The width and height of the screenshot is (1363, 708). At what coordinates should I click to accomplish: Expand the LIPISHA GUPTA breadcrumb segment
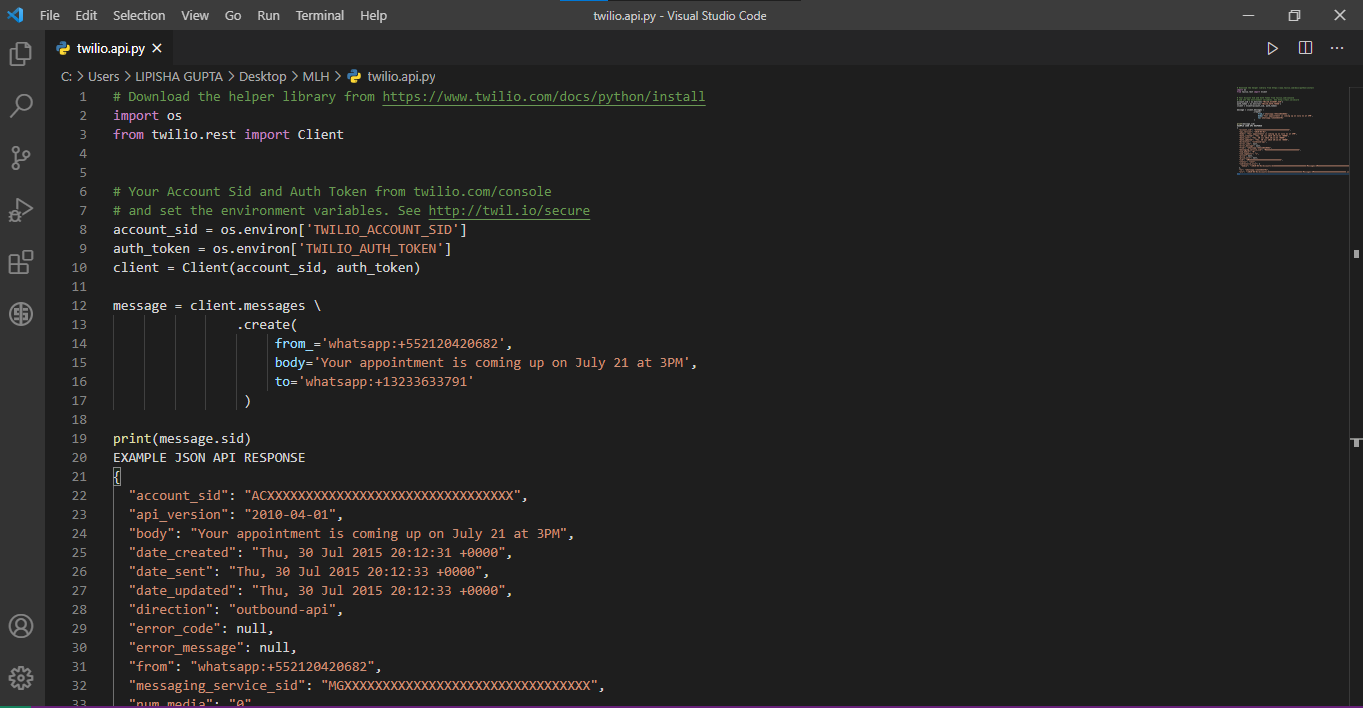(x=178, y=76)
